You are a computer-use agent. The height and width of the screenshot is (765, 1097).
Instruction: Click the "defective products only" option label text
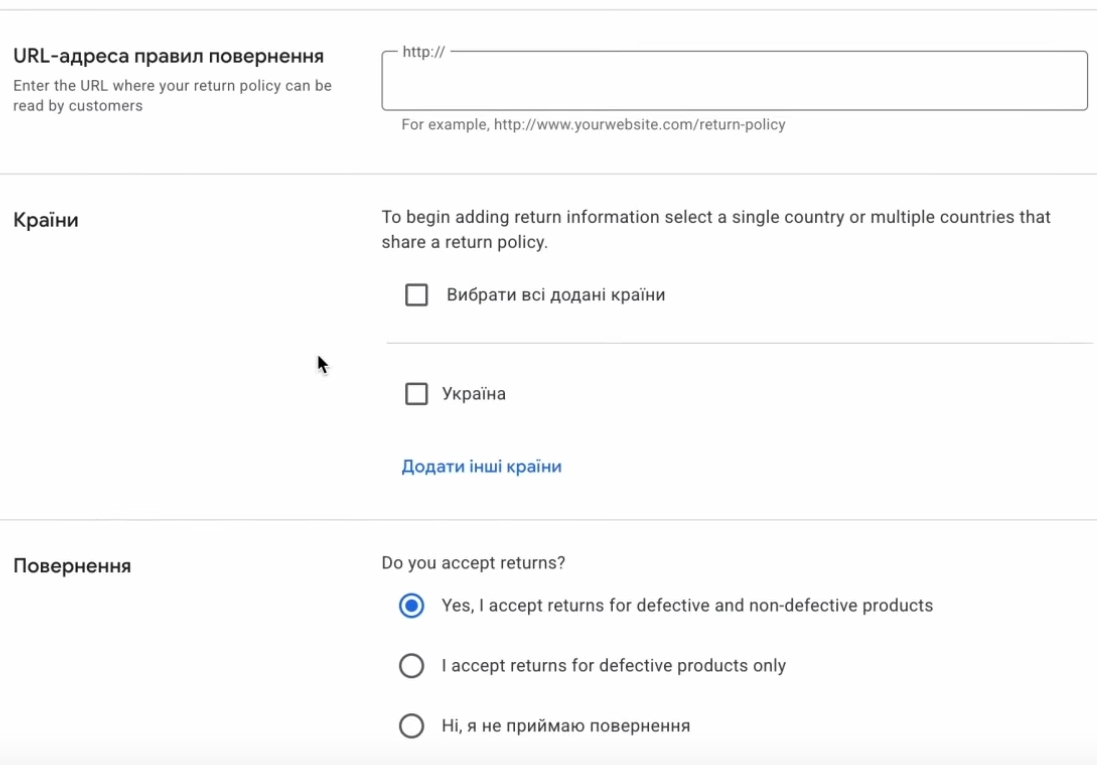pyautogui.click(x=614, y=666)
